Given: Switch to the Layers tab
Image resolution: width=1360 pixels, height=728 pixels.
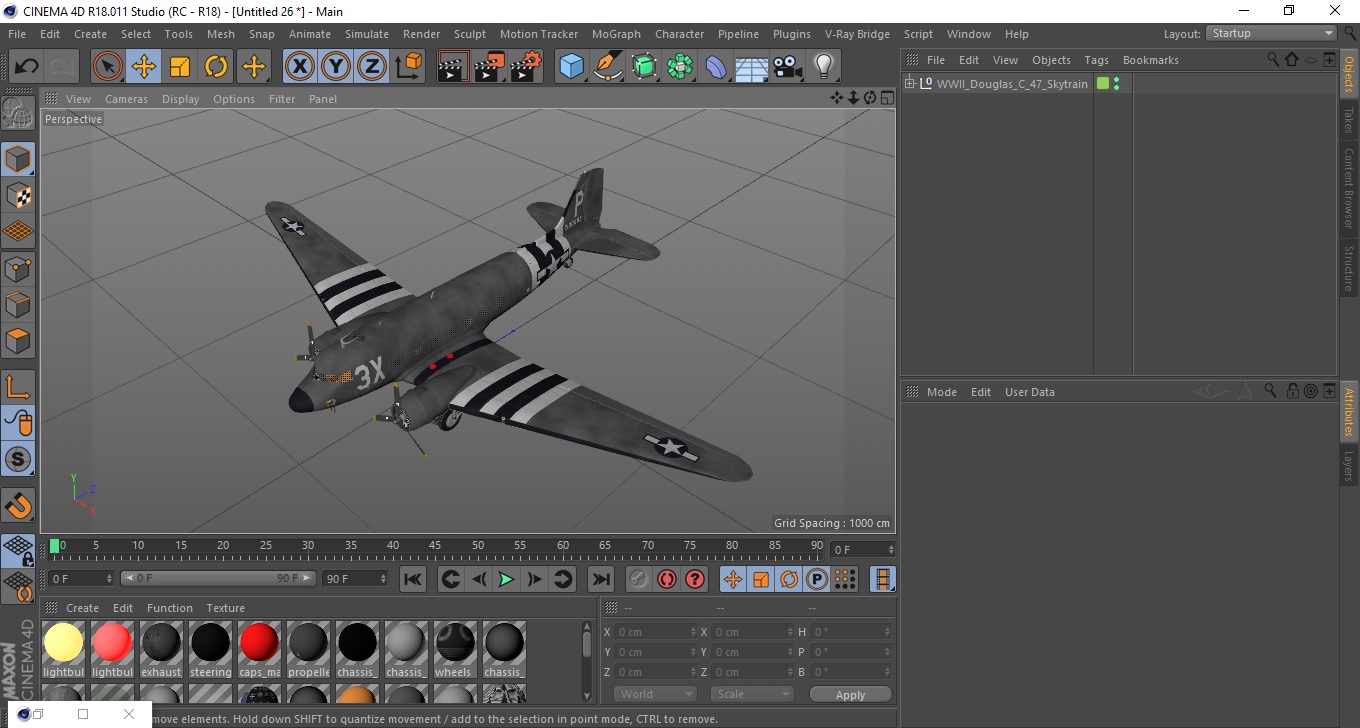Looking at the screenshot, I should click(x=1349, y=466).
